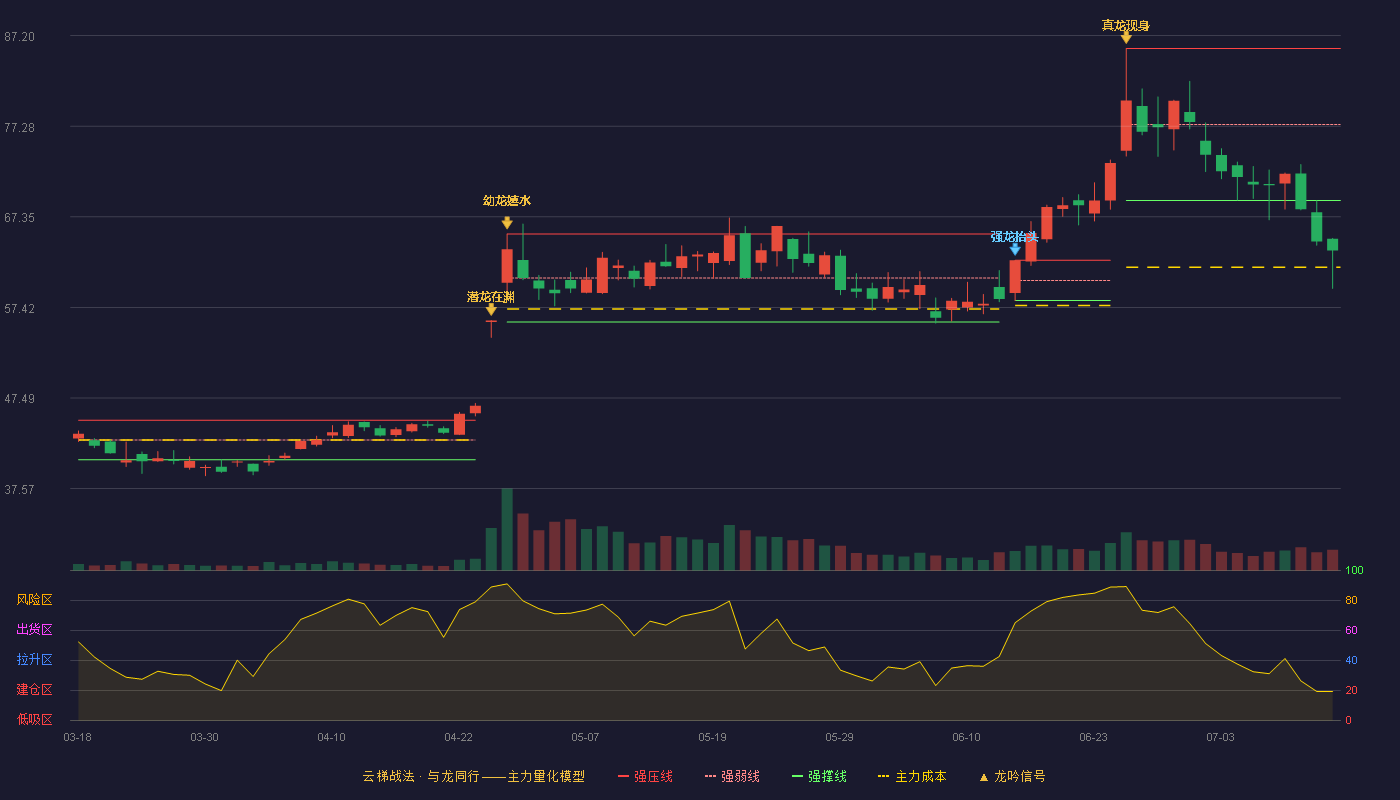Screen dimensions: 1400x800
Task: Click the 07-03 date label
Action: pos(1220,737)
